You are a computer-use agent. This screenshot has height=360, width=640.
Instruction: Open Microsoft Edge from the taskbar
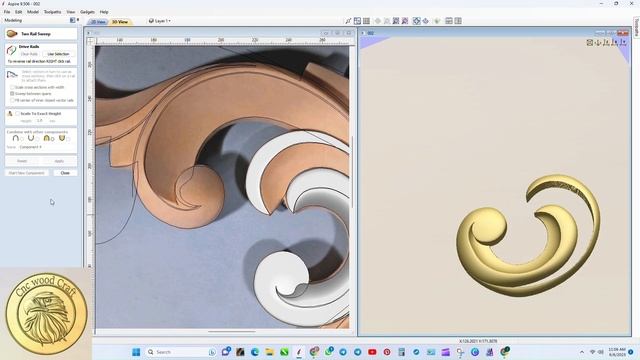[x=255, y=352]
